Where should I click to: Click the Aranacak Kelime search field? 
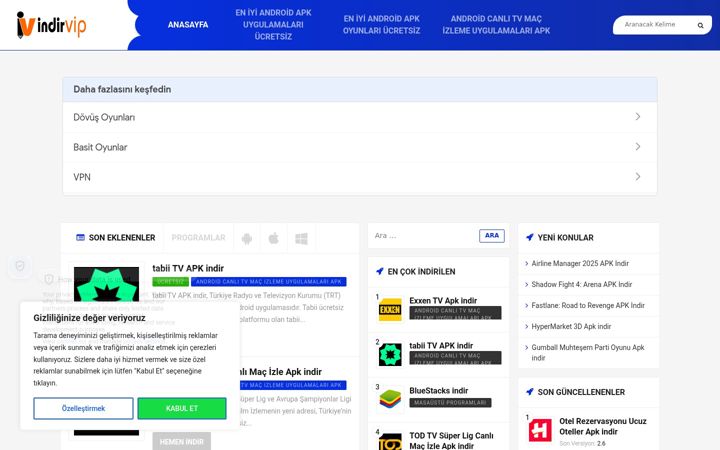pos(657,25)
